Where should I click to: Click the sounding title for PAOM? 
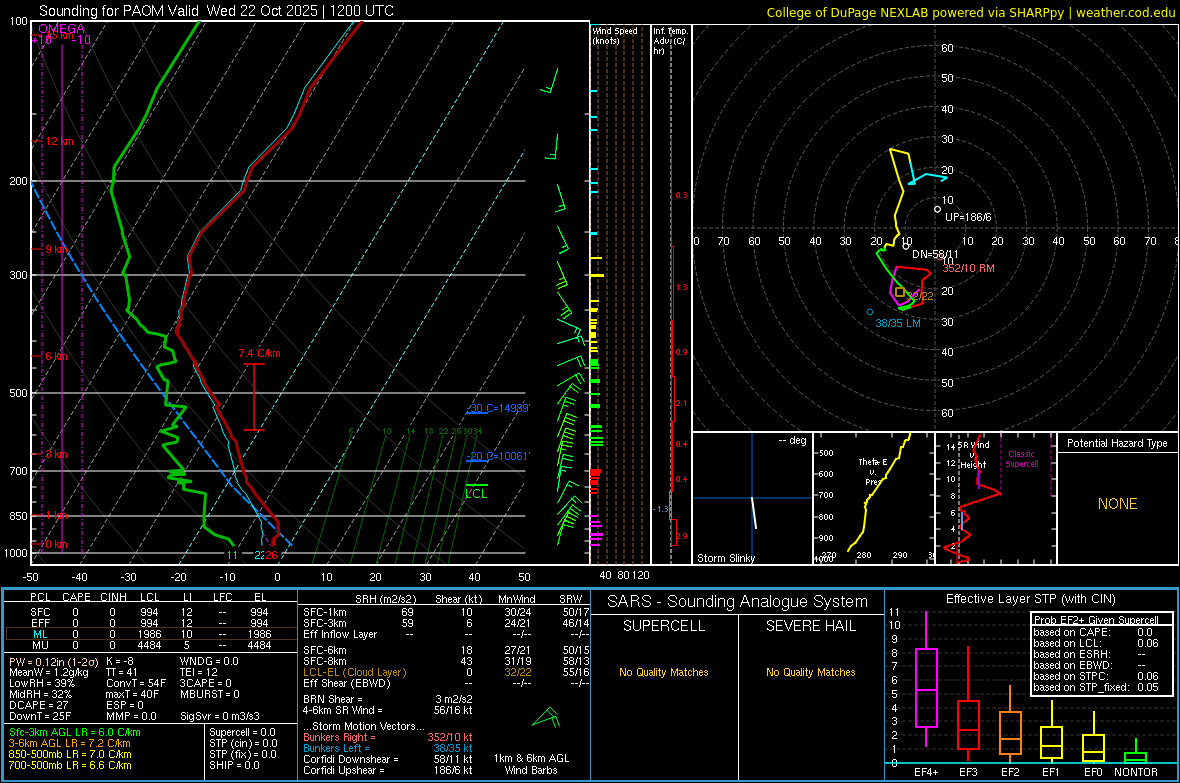[x=216, y=11]
